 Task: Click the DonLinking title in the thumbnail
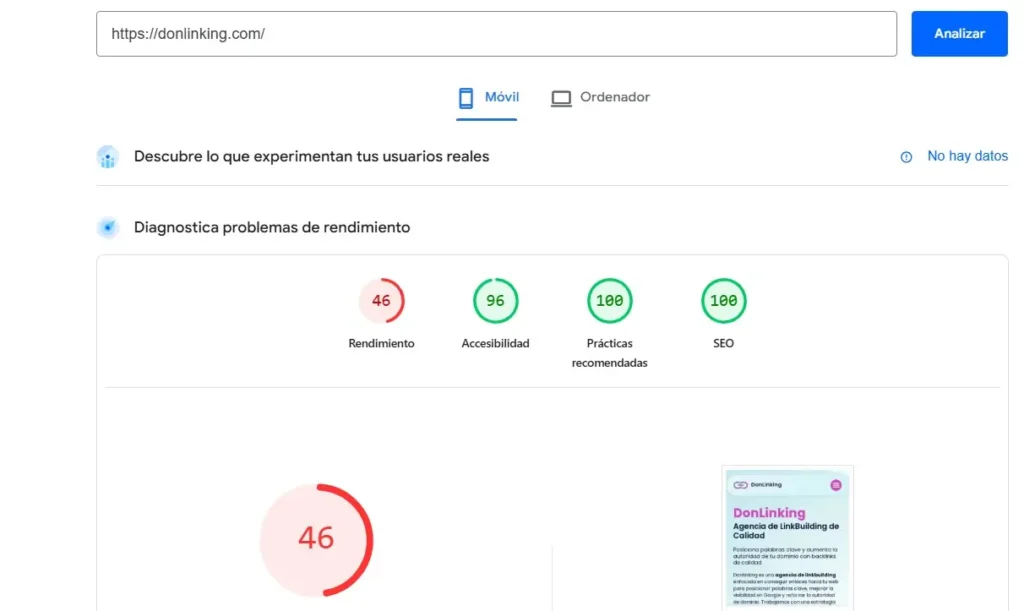point(769,513)
